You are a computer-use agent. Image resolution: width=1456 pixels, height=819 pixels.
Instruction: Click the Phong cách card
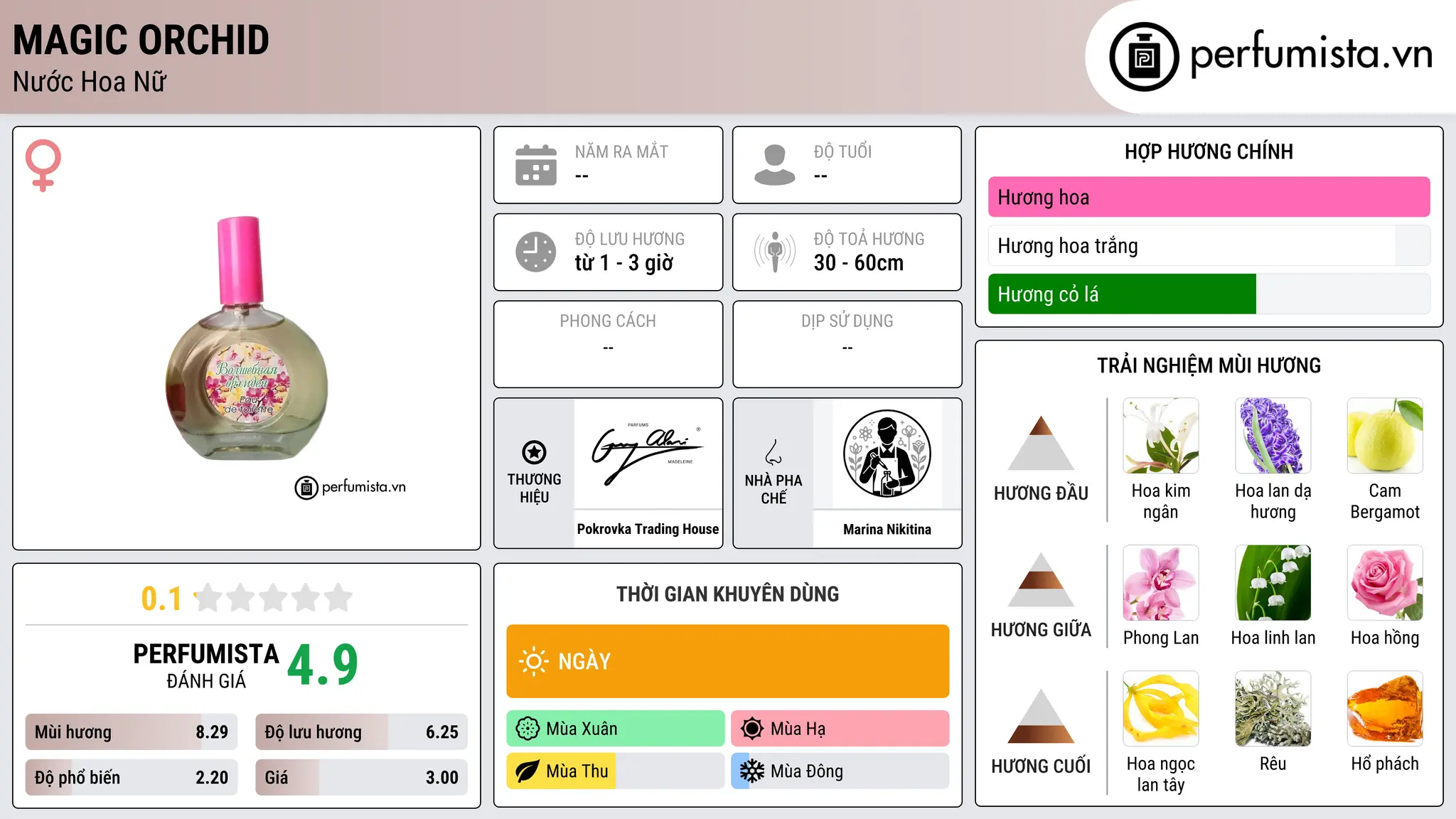tap(608, 344)
